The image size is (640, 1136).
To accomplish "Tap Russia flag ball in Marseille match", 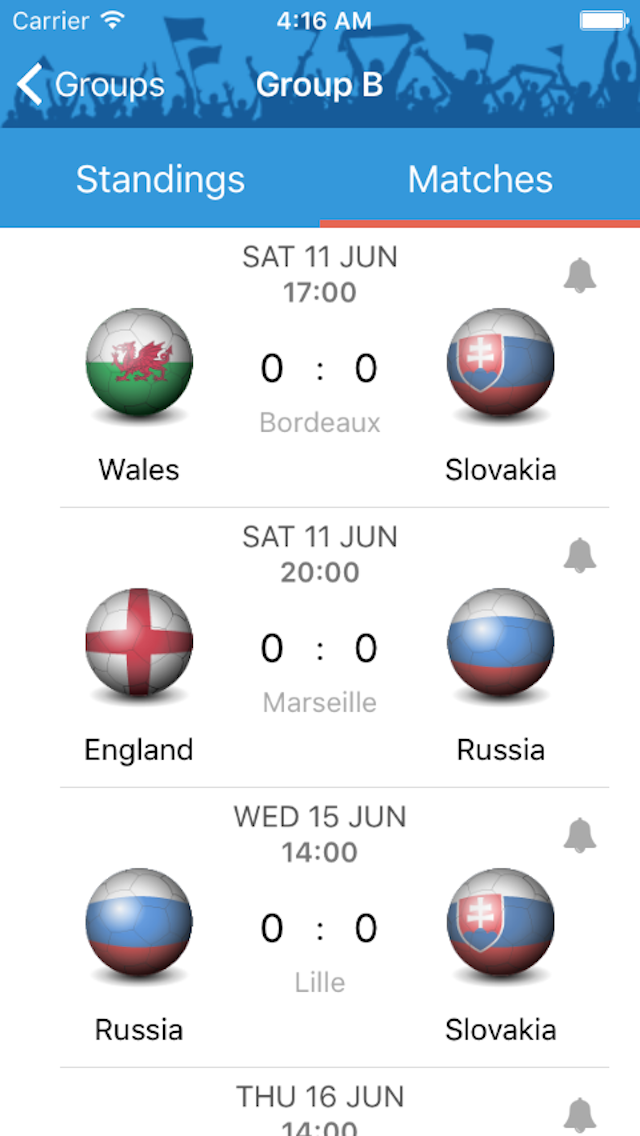I will (x=500, y=642).
